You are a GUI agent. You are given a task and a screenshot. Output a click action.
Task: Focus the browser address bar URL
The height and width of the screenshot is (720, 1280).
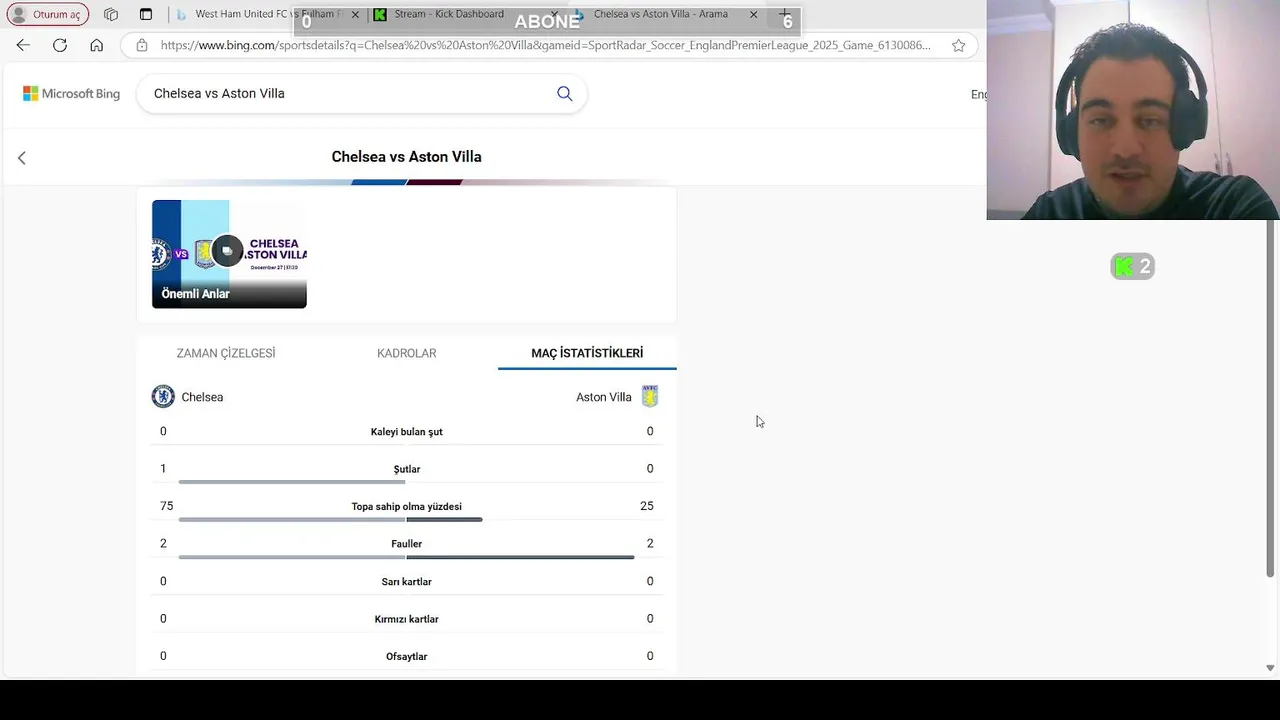click(545, 45)
